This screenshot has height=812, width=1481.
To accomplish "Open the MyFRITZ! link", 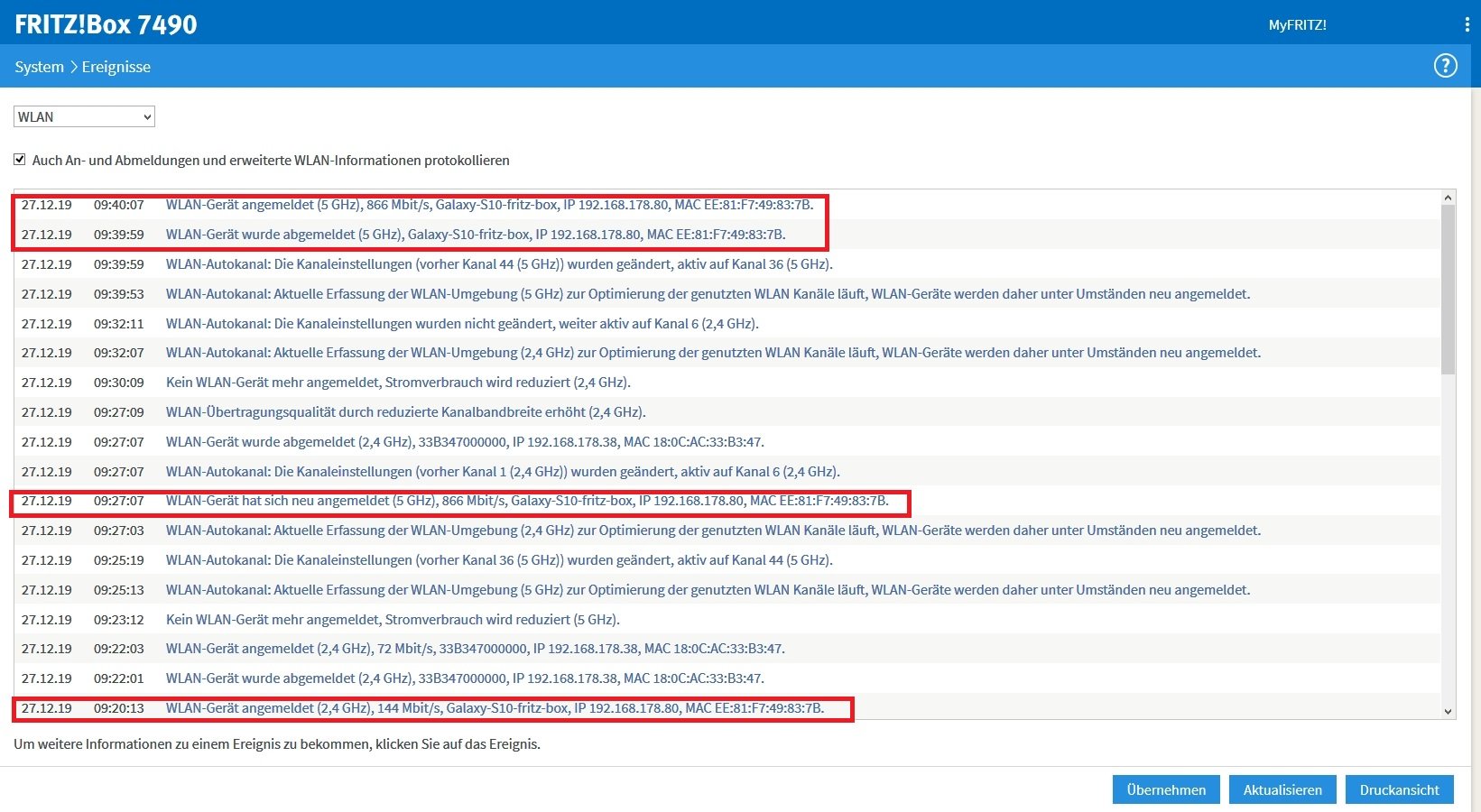I will pyautogui.click(x=1297, y=25).
